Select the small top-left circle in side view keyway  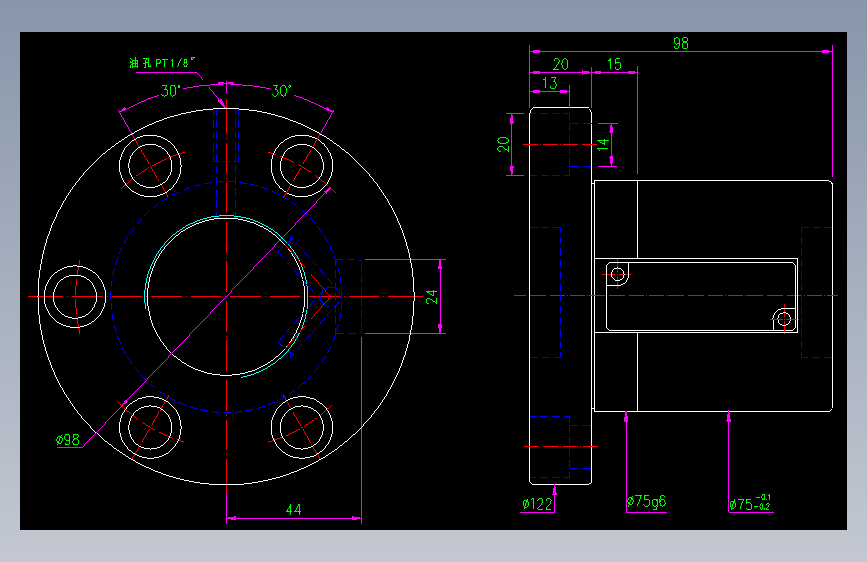(x=618, y=274)
